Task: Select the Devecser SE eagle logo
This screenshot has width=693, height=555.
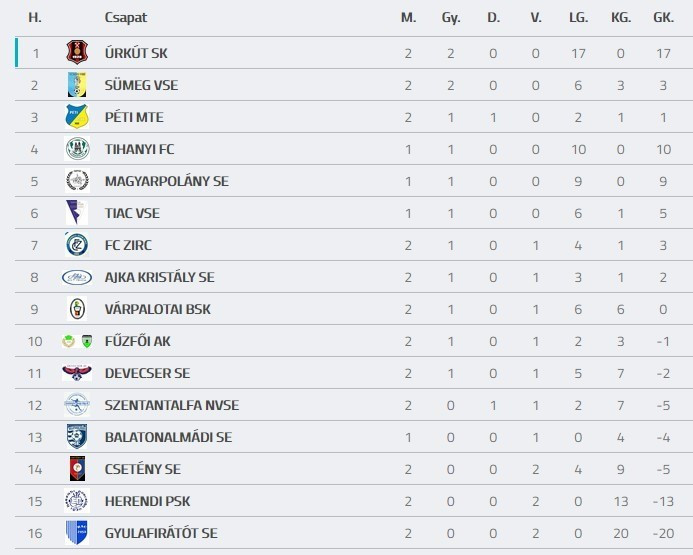Action: (x=77, y=373)
